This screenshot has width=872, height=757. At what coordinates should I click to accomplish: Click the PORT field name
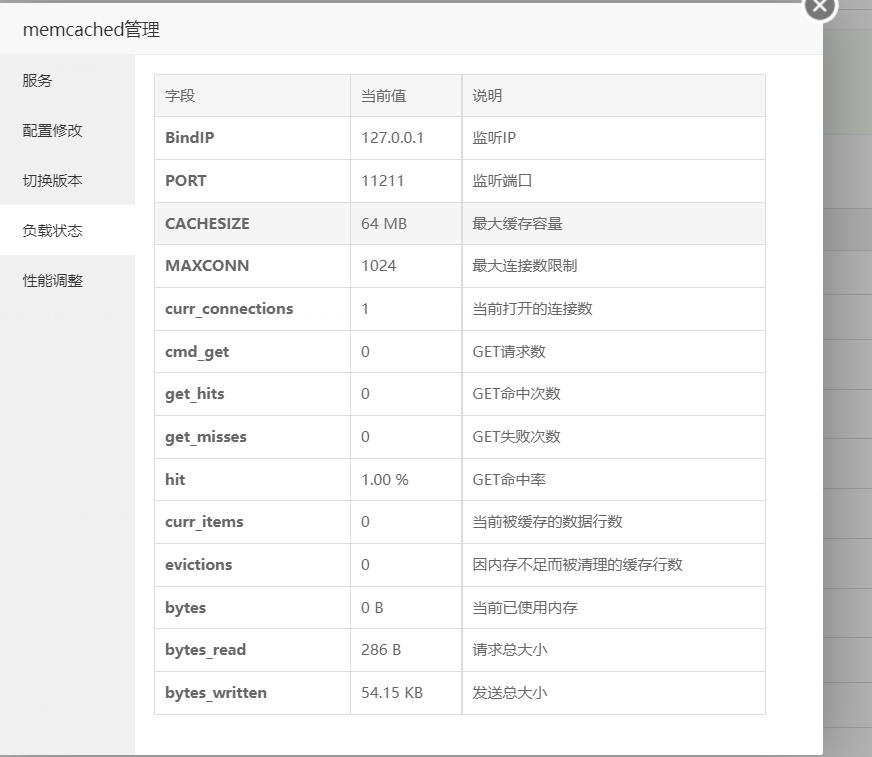point(186,181)
